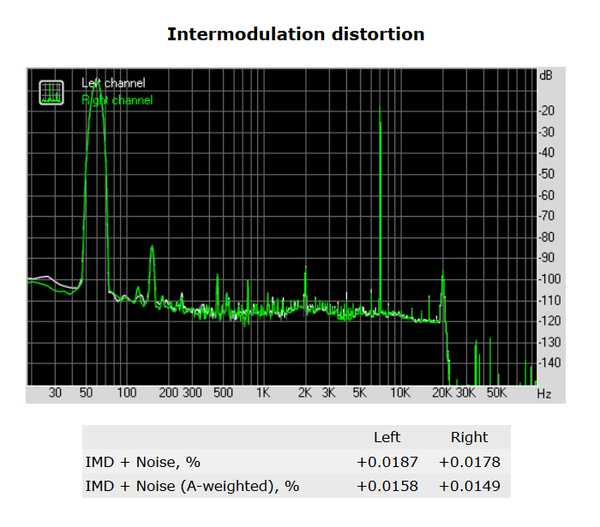Click the 100 Hz axis label

127,393
